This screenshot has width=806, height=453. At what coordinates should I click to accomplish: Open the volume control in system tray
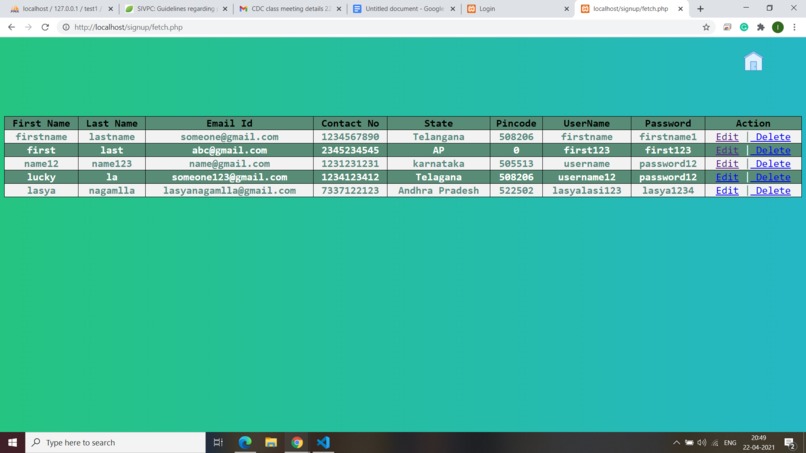click(702, 443)
